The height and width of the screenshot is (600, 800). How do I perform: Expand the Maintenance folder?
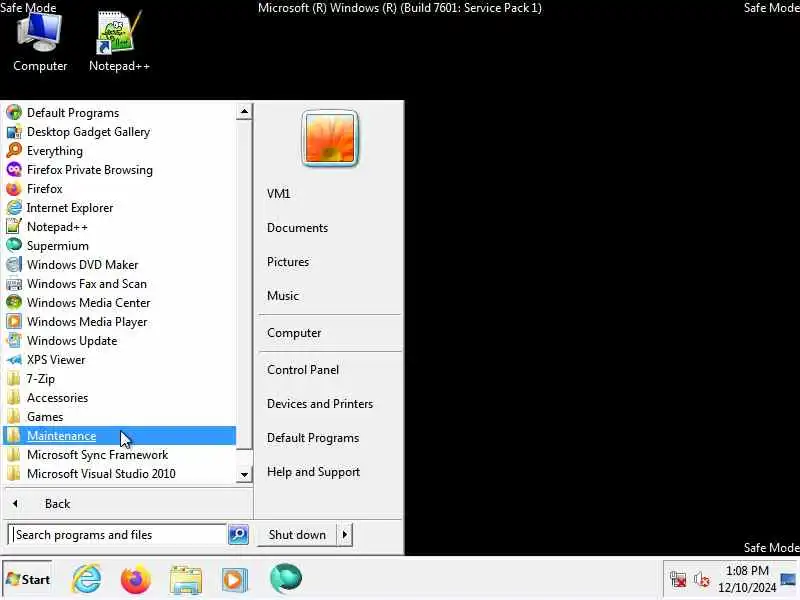point(119,436)
